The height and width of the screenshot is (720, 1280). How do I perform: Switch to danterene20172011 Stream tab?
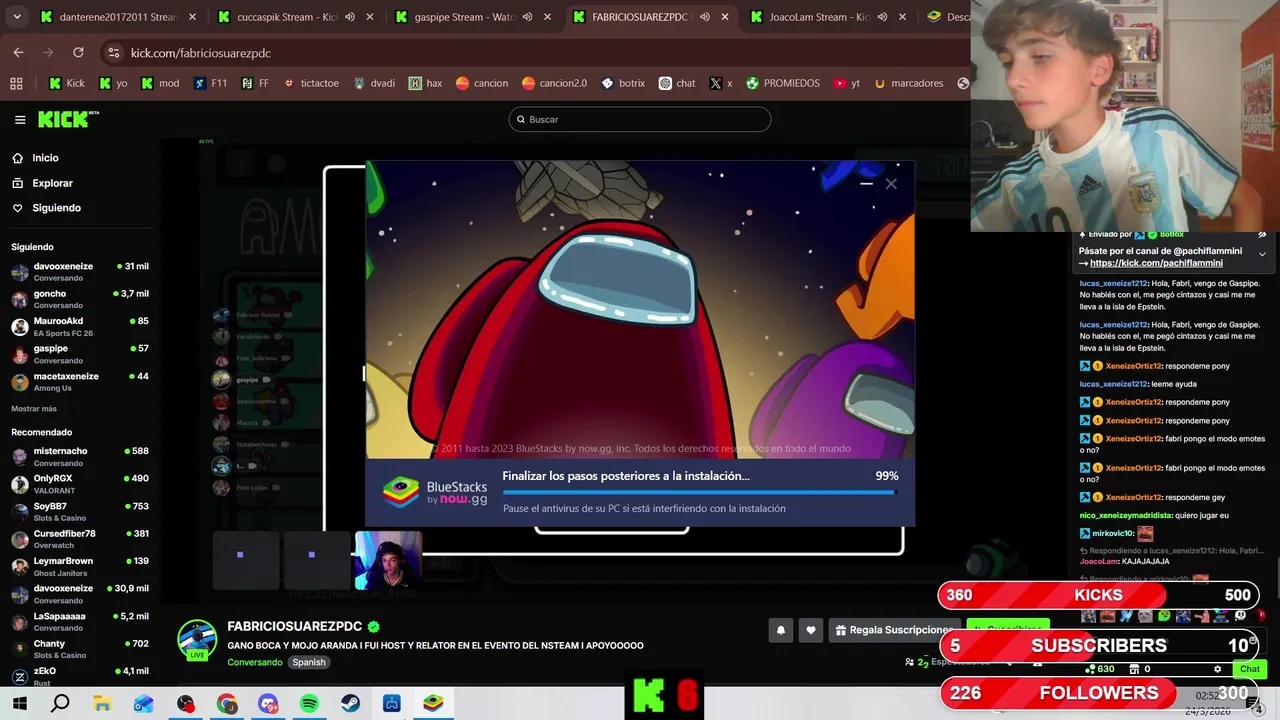tap(118, 17)
